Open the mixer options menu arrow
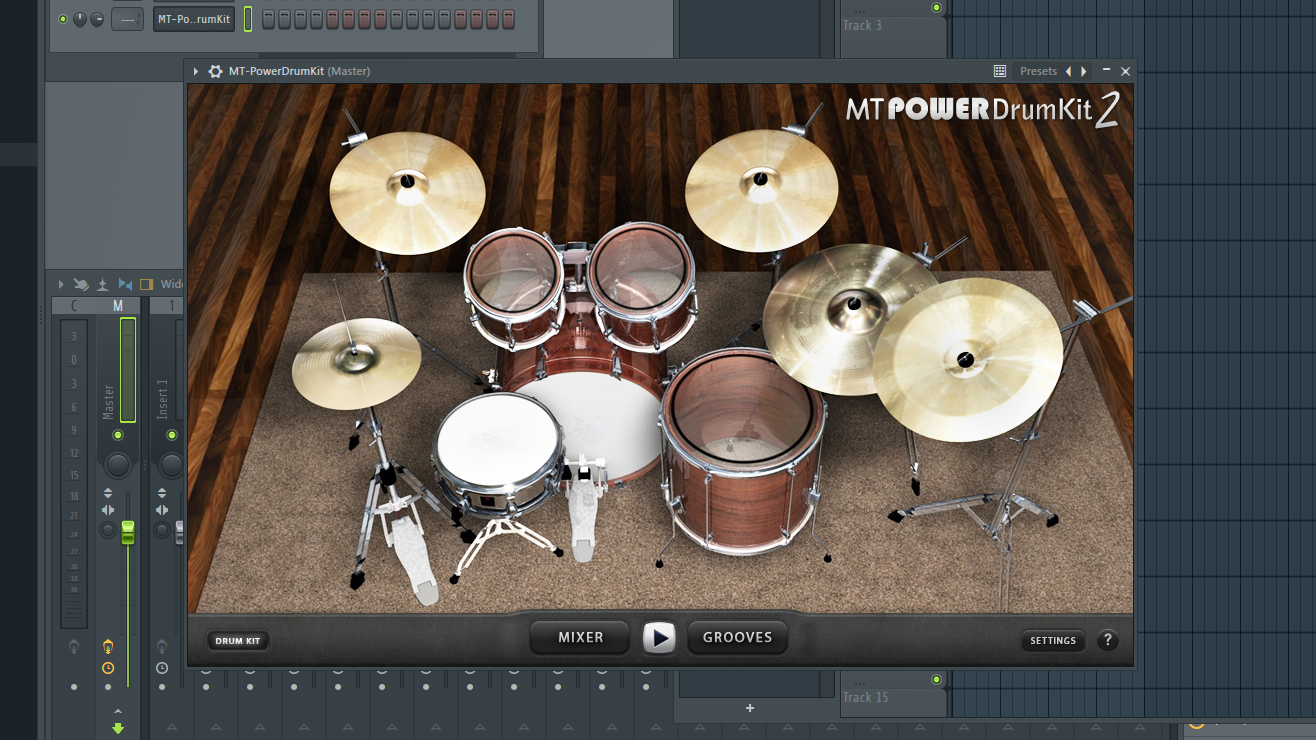Viewport: 1316px width, 740px height. 60,285
